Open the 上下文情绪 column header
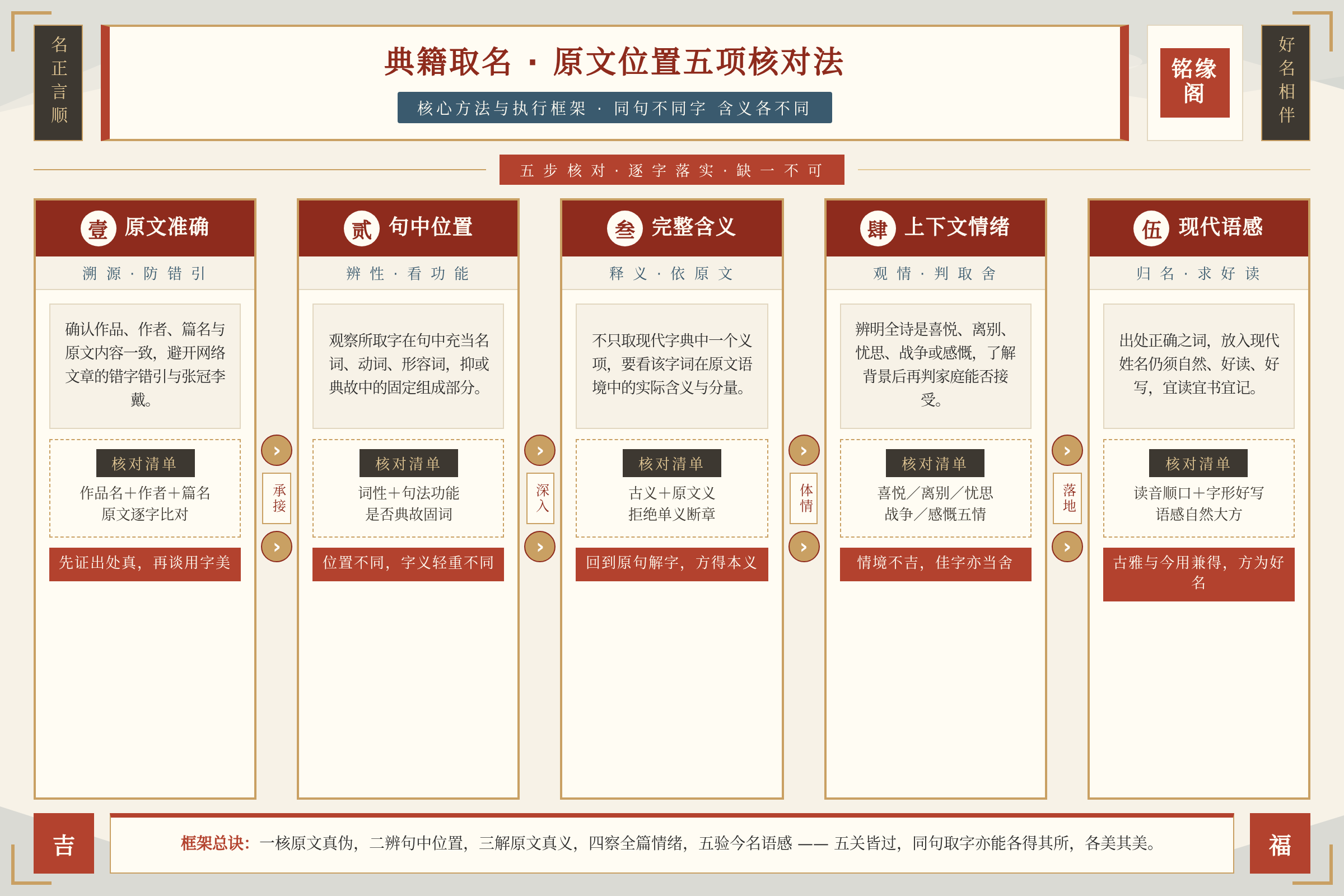Image resolution: width=1344 pixels, height=896 pixels. point(935,228)
